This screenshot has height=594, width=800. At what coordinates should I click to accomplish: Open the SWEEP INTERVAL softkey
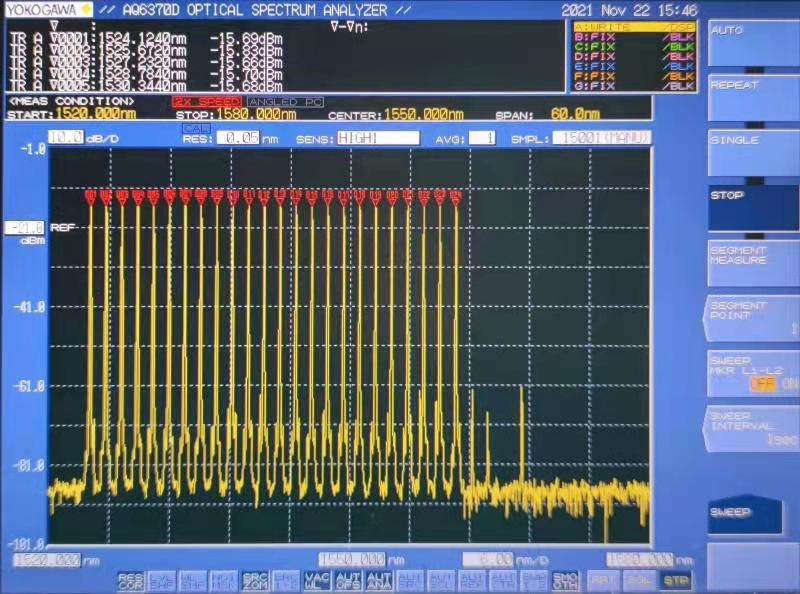point(753,429)
